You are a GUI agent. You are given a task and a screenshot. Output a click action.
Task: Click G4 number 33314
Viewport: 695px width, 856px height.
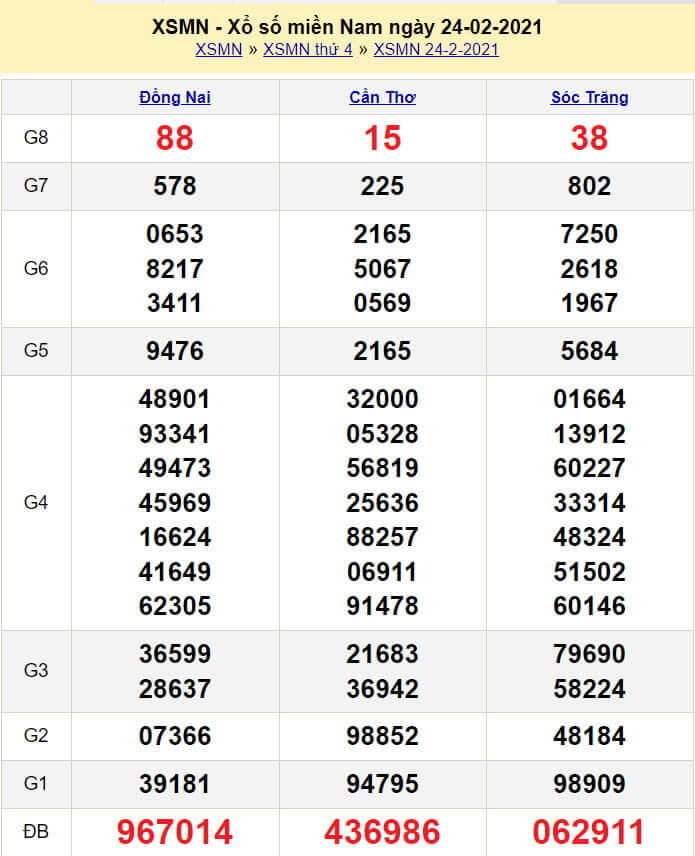coord(590,503)
